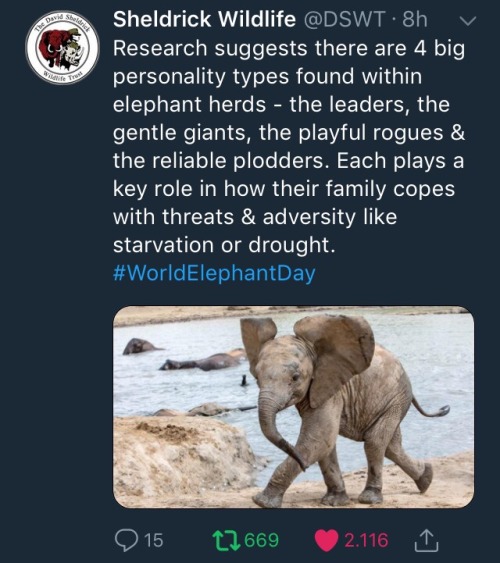Open the baby elephant photo
Image resolution: width=500 pixels, height=563 pixels.
coord(293,407)
